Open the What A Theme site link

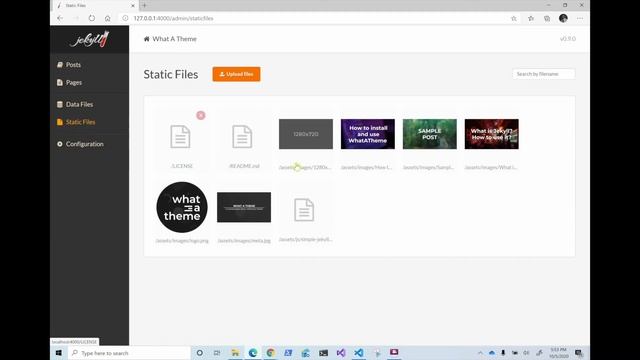174,39
